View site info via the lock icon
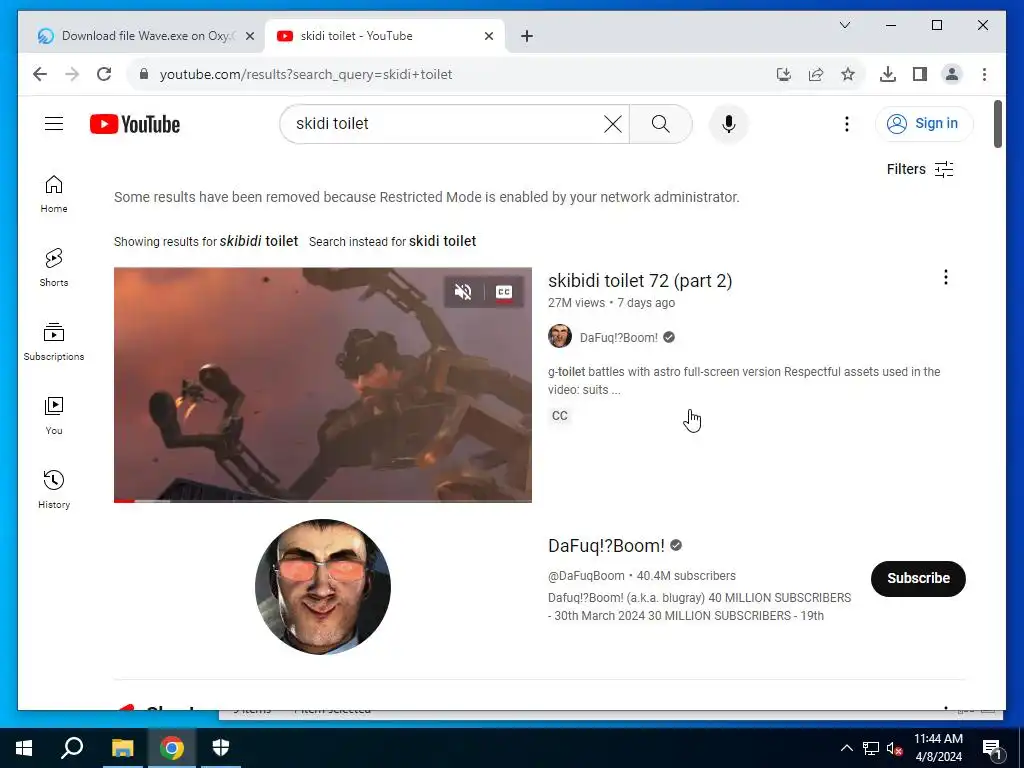The image size is (1024, 768). tap(144, 74)
